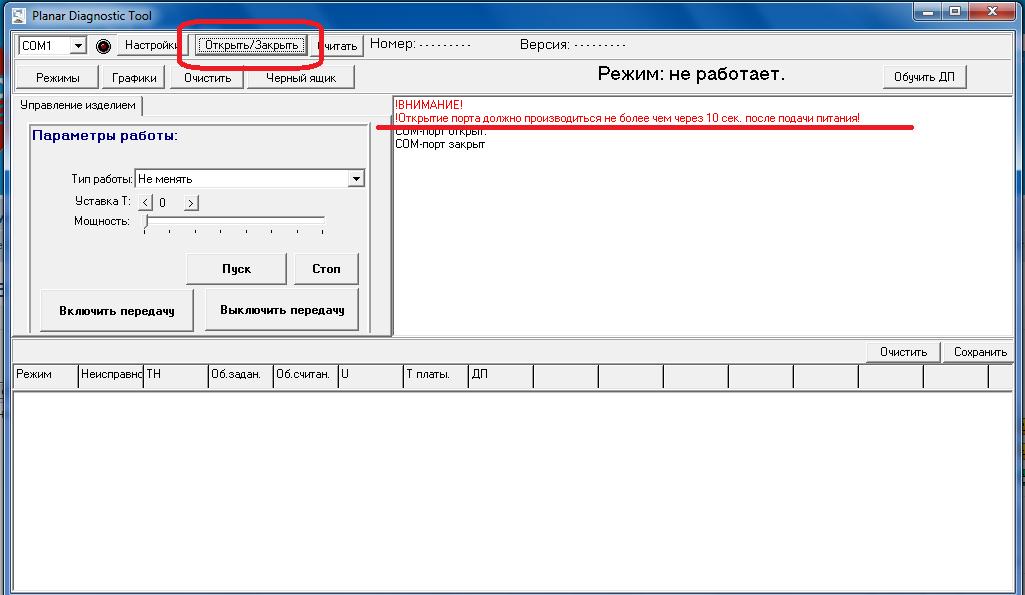This screenshot has height=595, width=1025.
Task: Open the COM1 port dropdown
Action: [78, 45]
